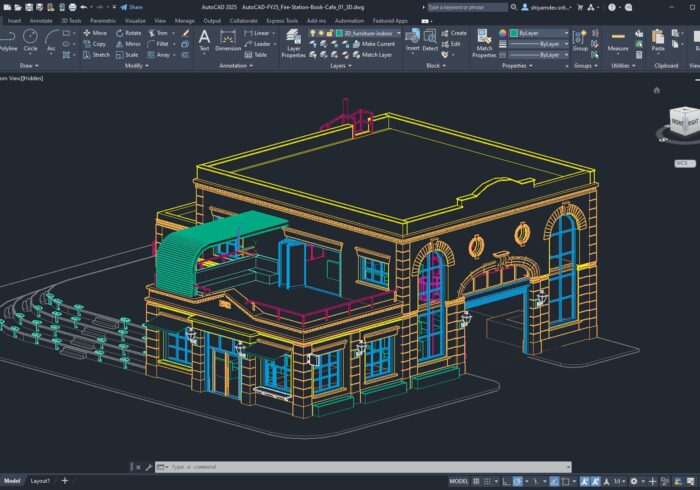Toggle snap mode in status bar
The image size is (700, 490).
[x=488, y=481]
